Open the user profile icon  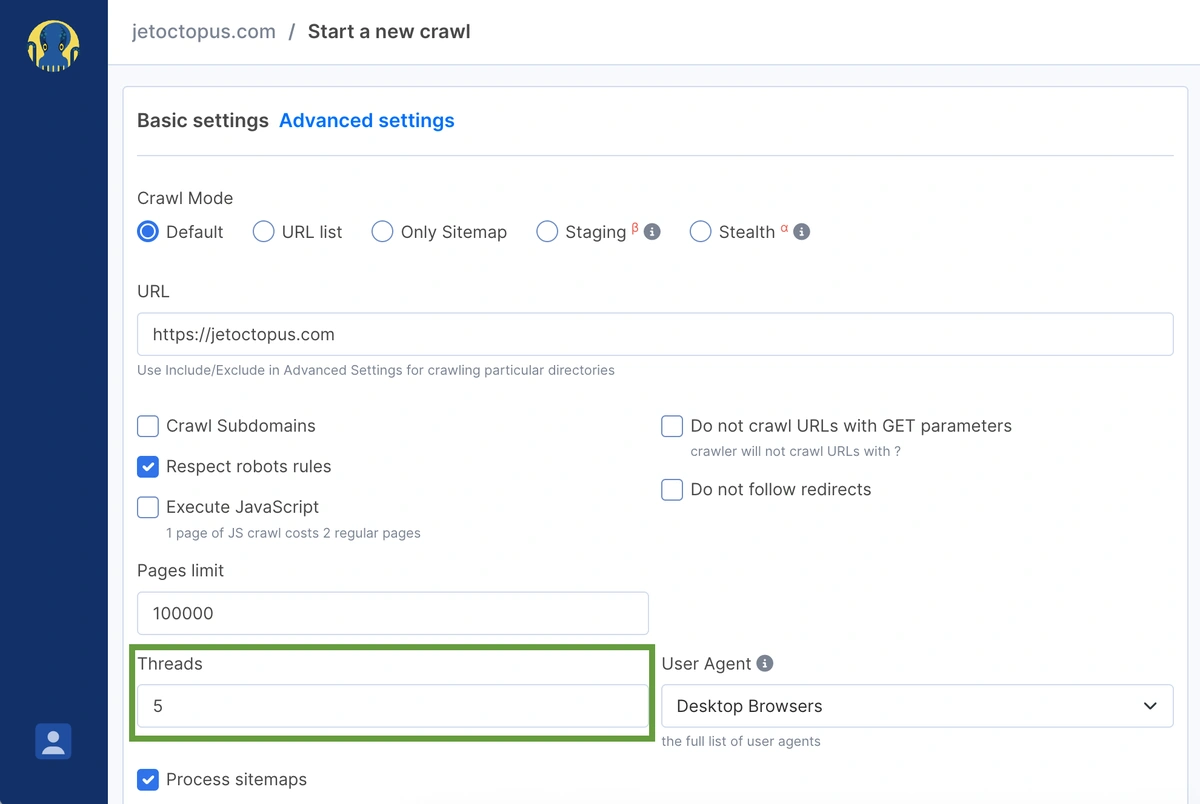(53, 741)
